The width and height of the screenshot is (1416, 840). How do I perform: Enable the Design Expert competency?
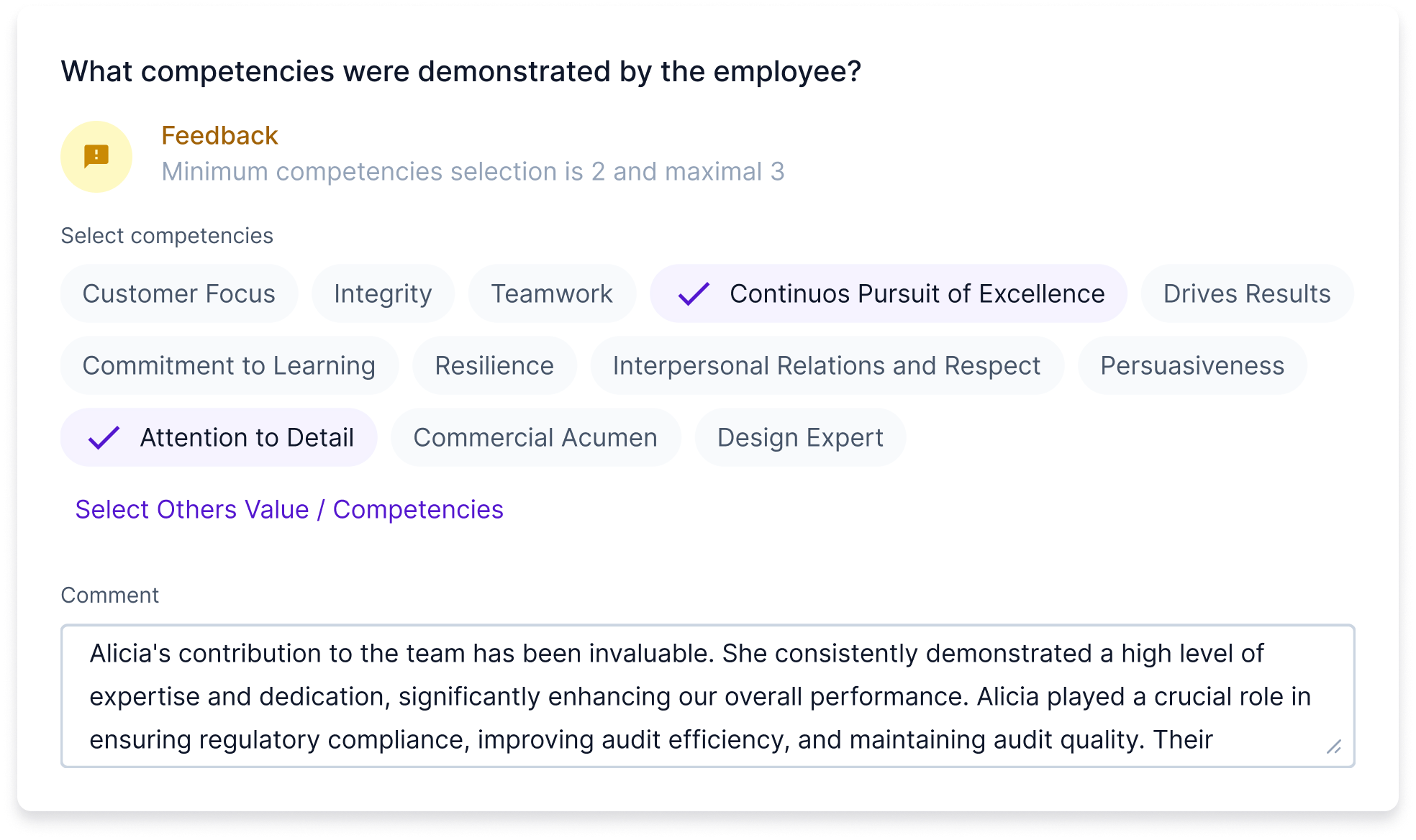(x=800, y=437)
